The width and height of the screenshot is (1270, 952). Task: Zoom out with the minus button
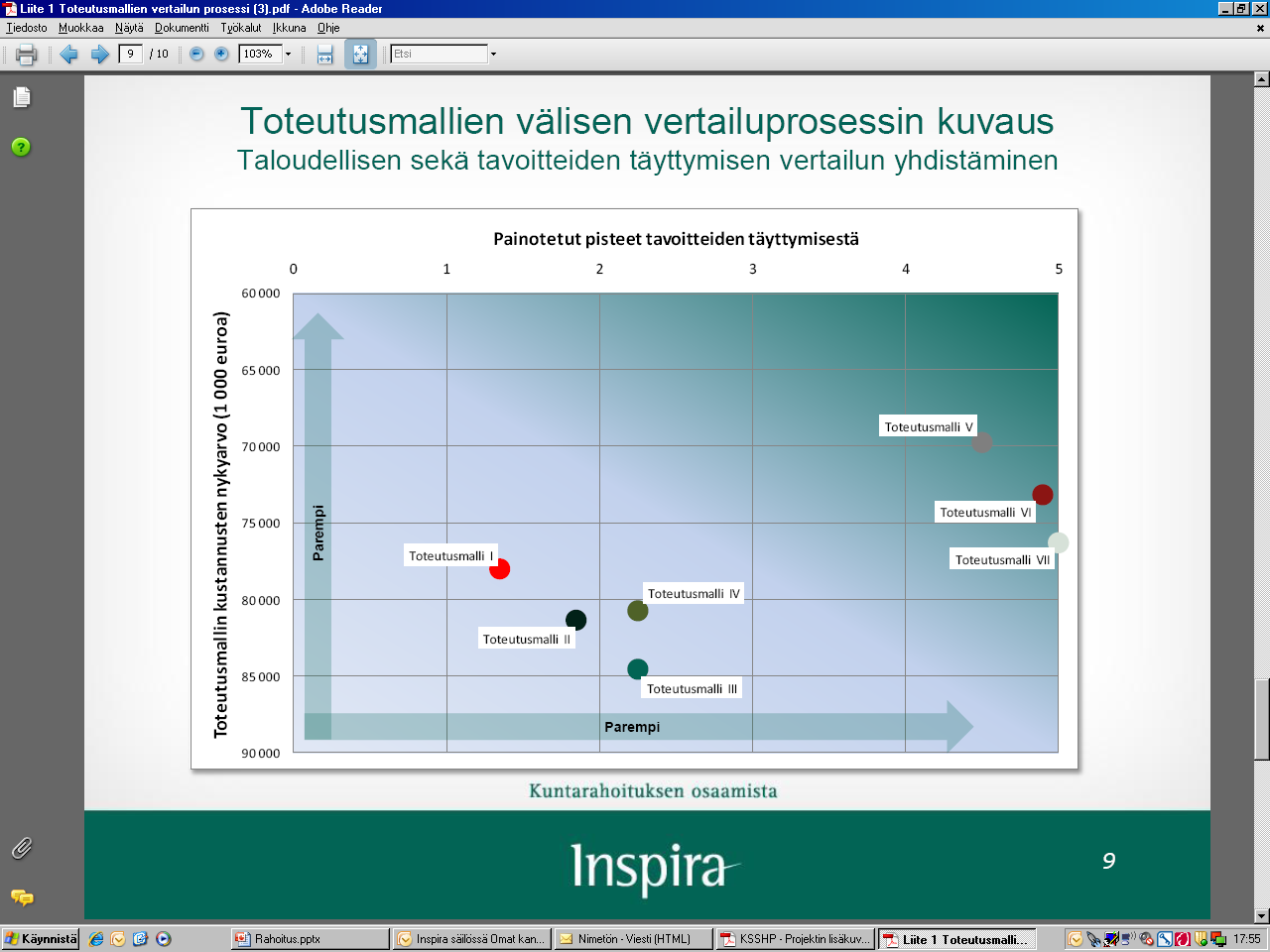pyautogui.click(x=196, y=55)
